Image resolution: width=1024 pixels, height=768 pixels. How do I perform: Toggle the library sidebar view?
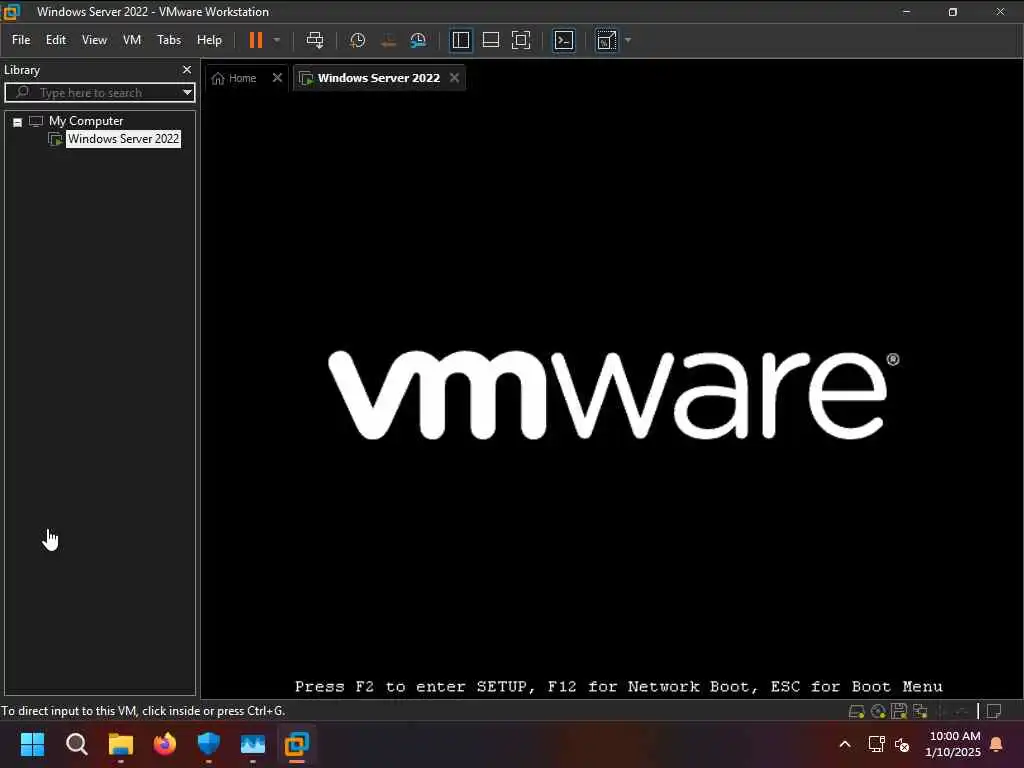coord(460,40)
